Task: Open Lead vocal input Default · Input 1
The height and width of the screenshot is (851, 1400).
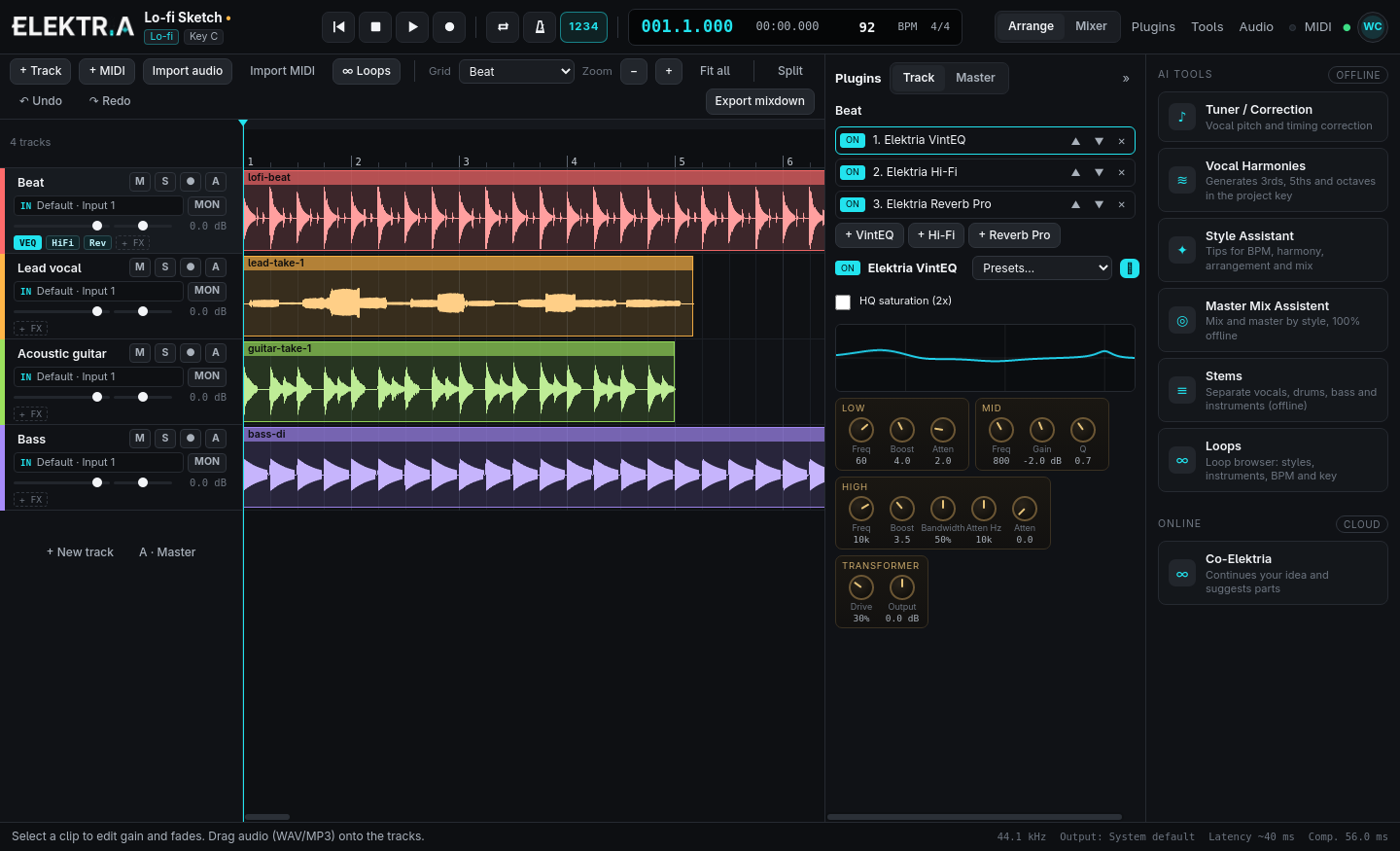Action: [x=98, y=291]
